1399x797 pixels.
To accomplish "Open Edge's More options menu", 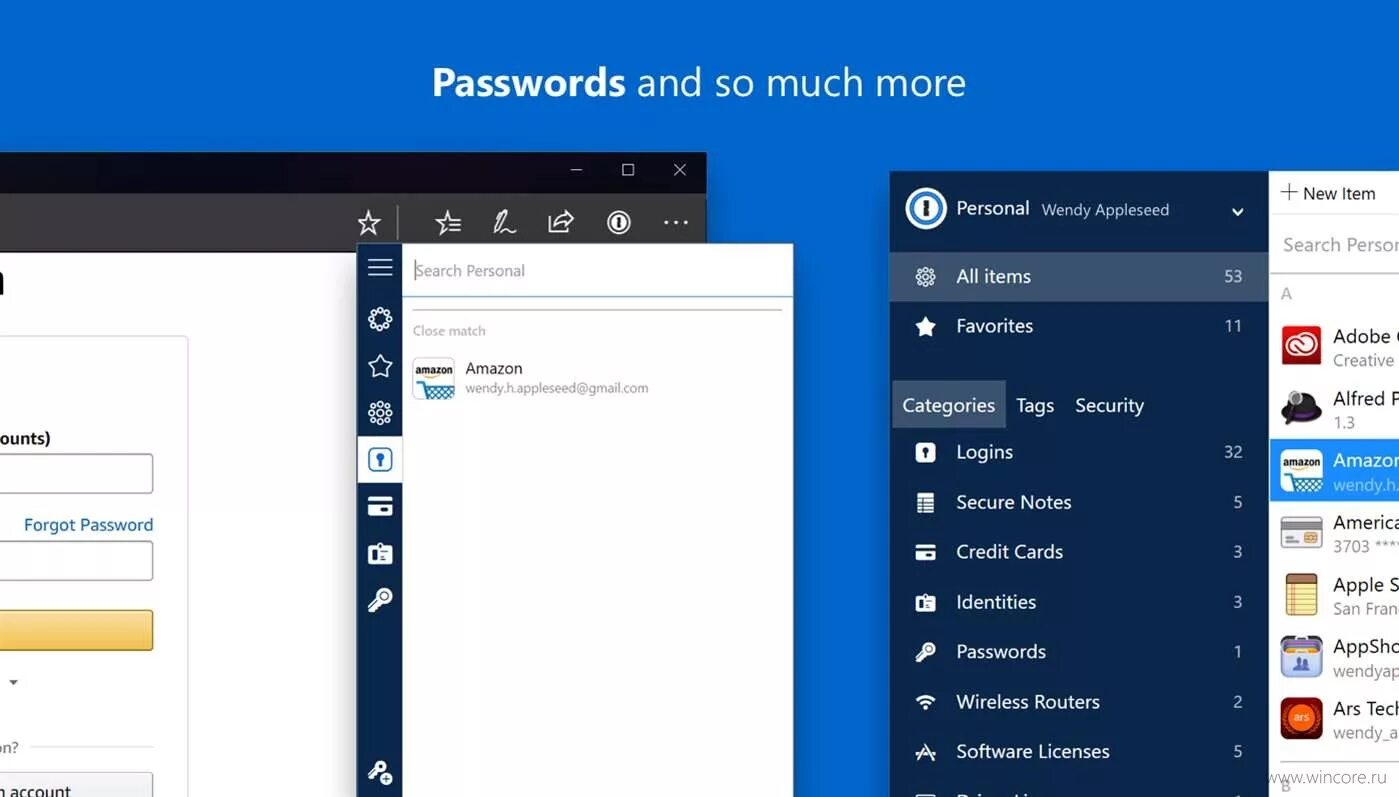I will click(675, 222).
